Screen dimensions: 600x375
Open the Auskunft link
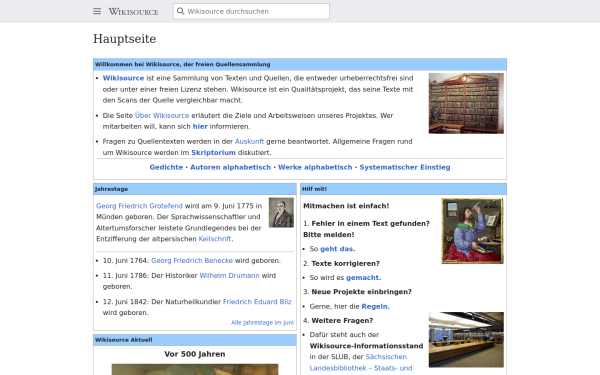click(249, 142)
